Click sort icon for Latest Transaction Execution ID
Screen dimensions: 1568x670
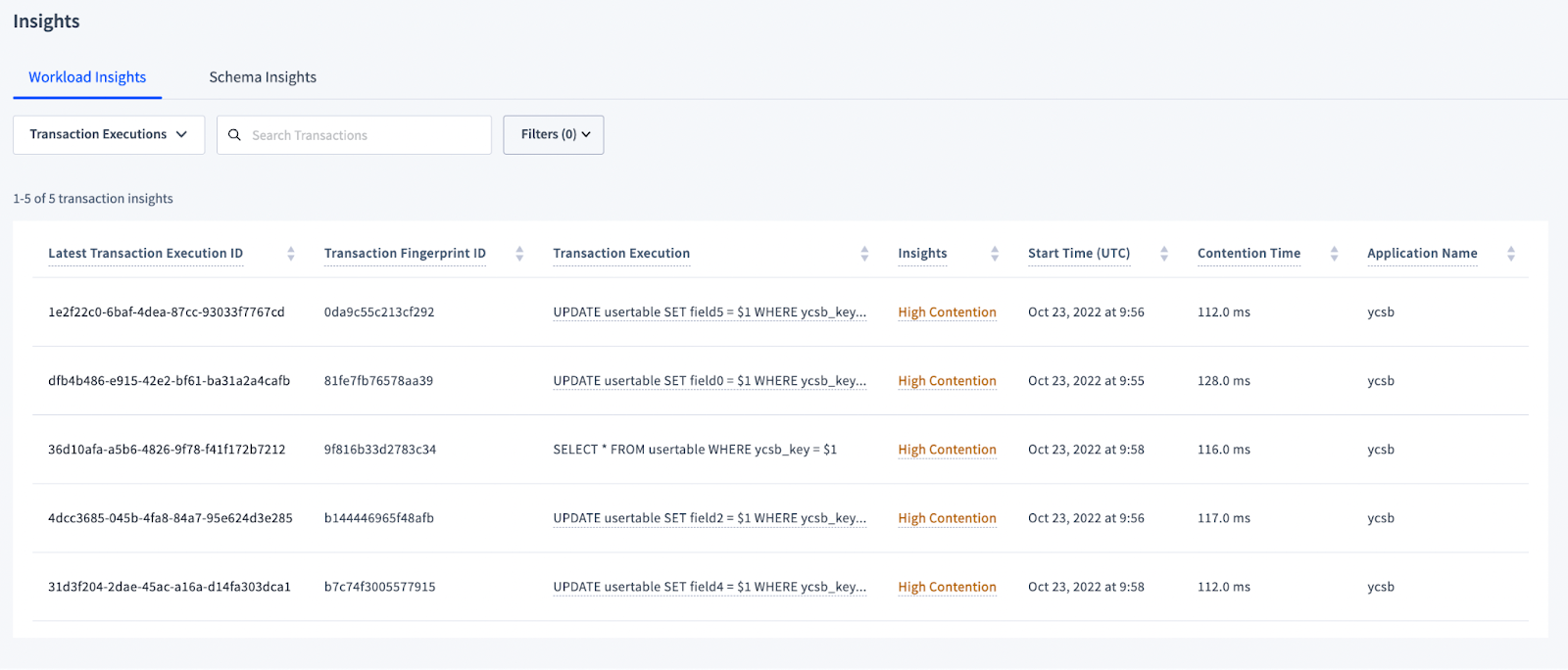[291, 254]
